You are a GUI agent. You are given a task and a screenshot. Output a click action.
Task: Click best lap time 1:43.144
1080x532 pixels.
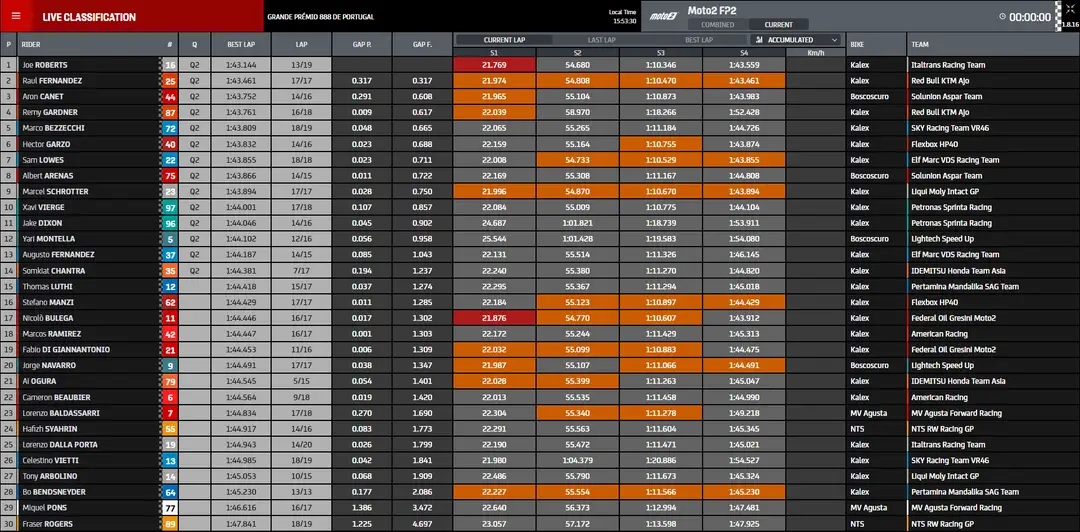241,65
